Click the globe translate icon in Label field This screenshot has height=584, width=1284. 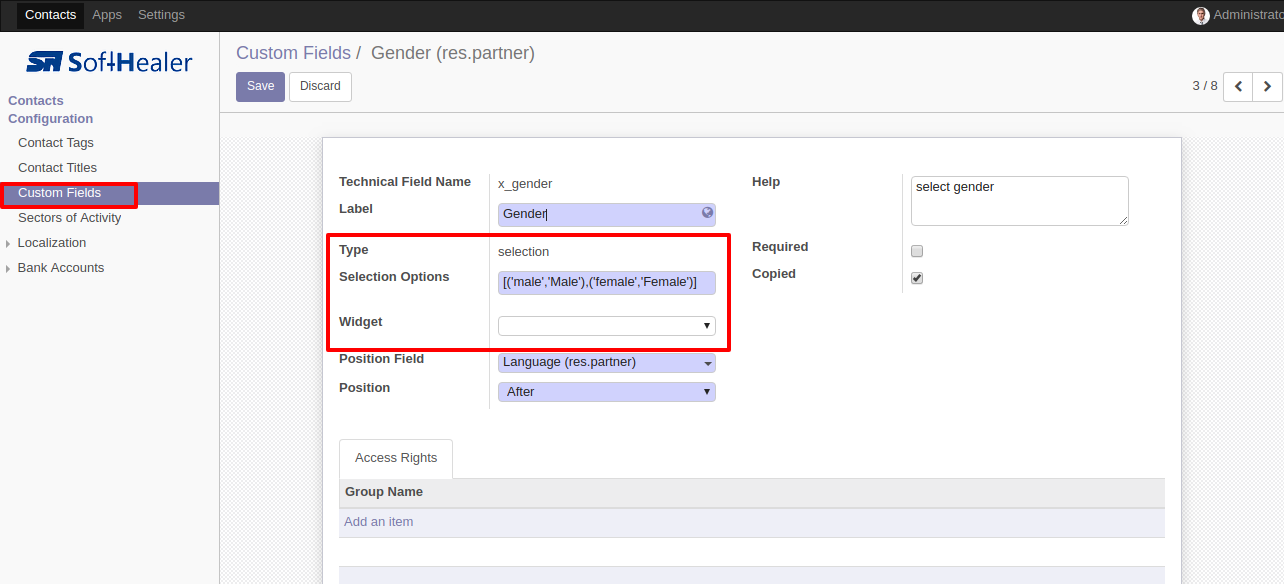(x=707, y=212)
